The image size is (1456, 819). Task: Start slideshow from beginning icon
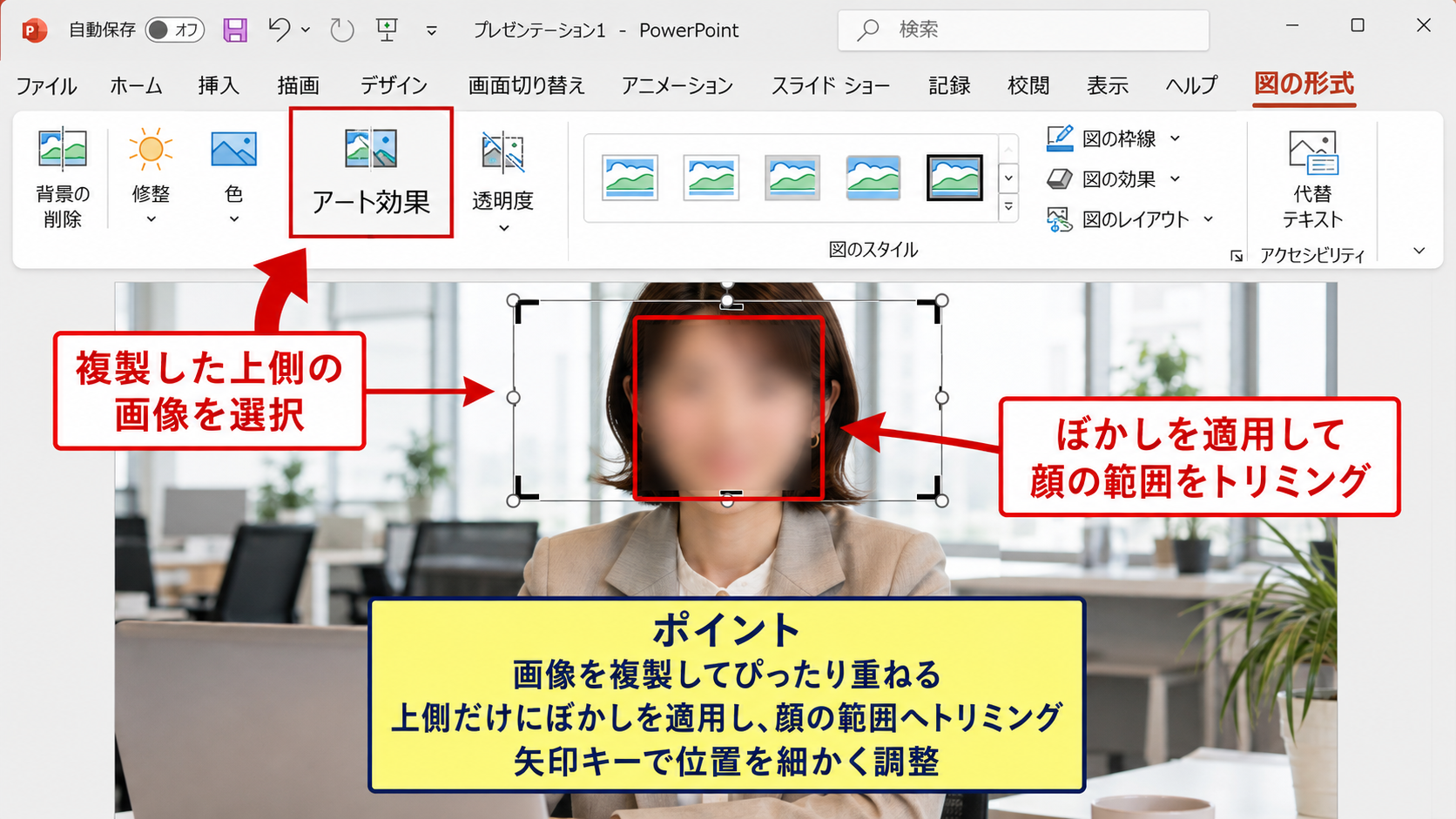pos(387,30)
